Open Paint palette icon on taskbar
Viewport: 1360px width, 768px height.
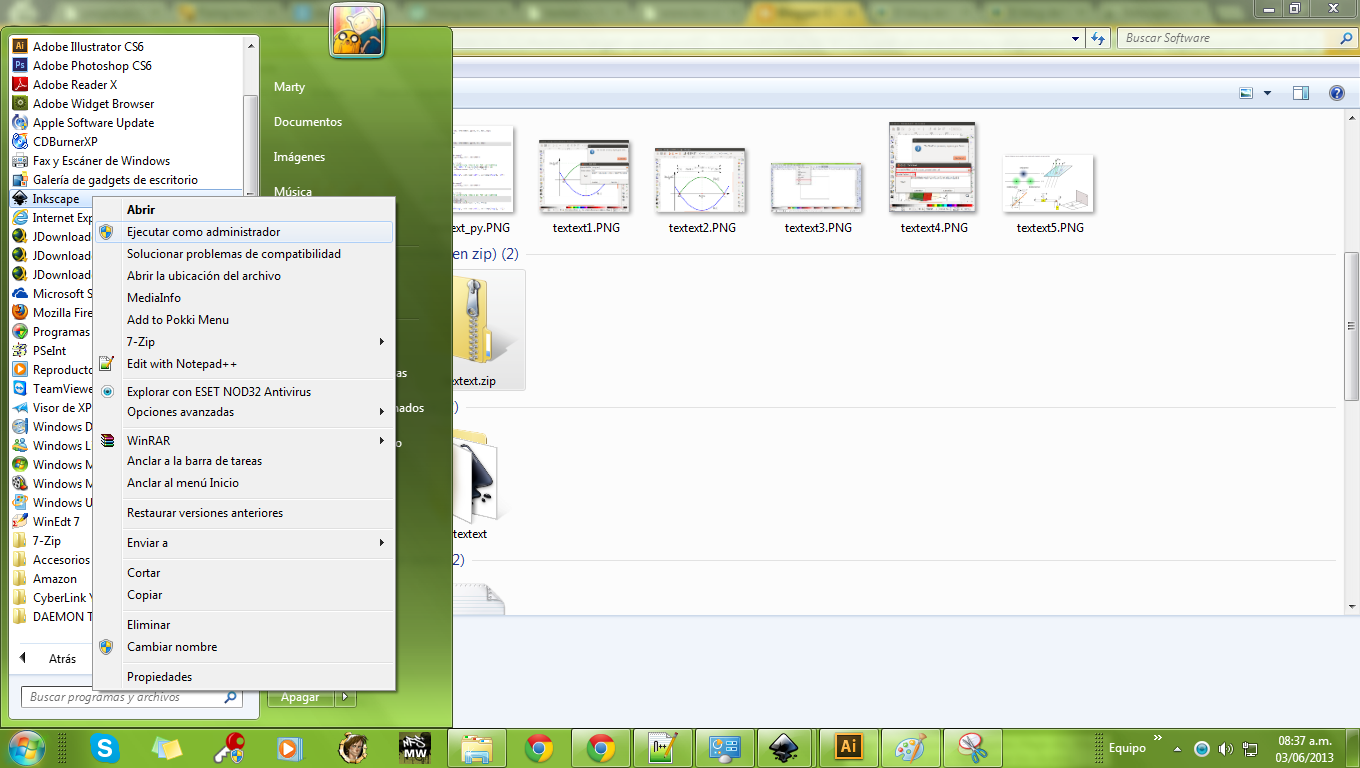click(x=910, y=747)
